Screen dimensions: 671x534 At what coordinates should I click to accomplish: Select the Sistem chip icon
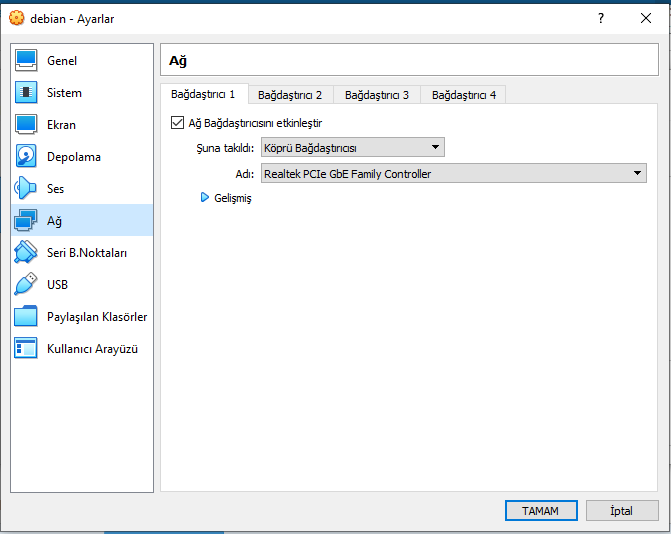tap(26, 92)
